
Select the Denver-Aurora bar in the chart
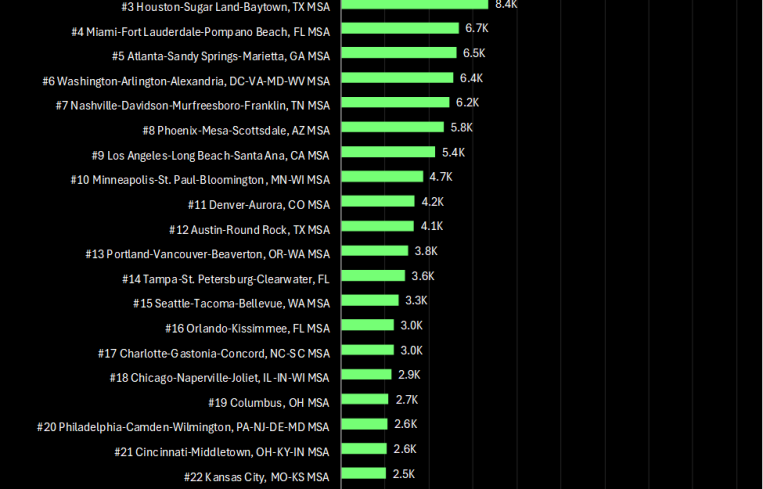click(x=378, y=201)
